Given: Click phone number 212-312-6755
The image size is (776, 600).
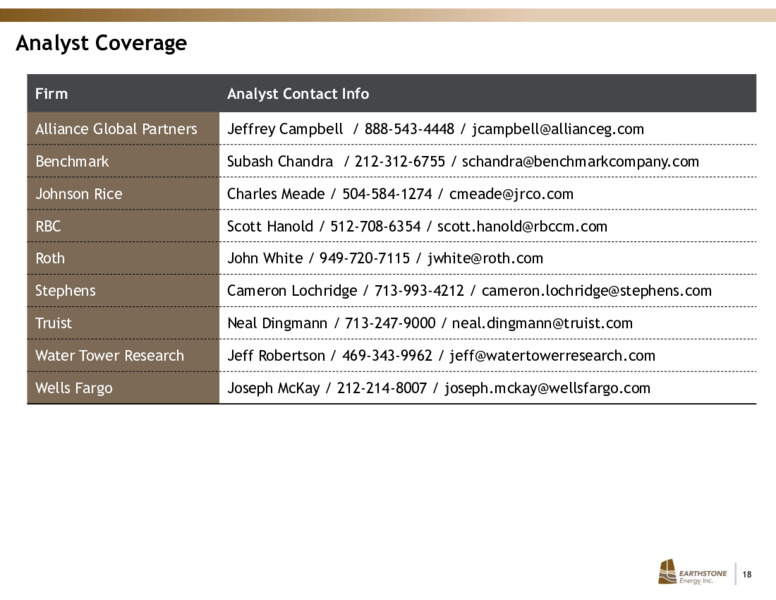Looking at the screenshot, I should point(400,161).
